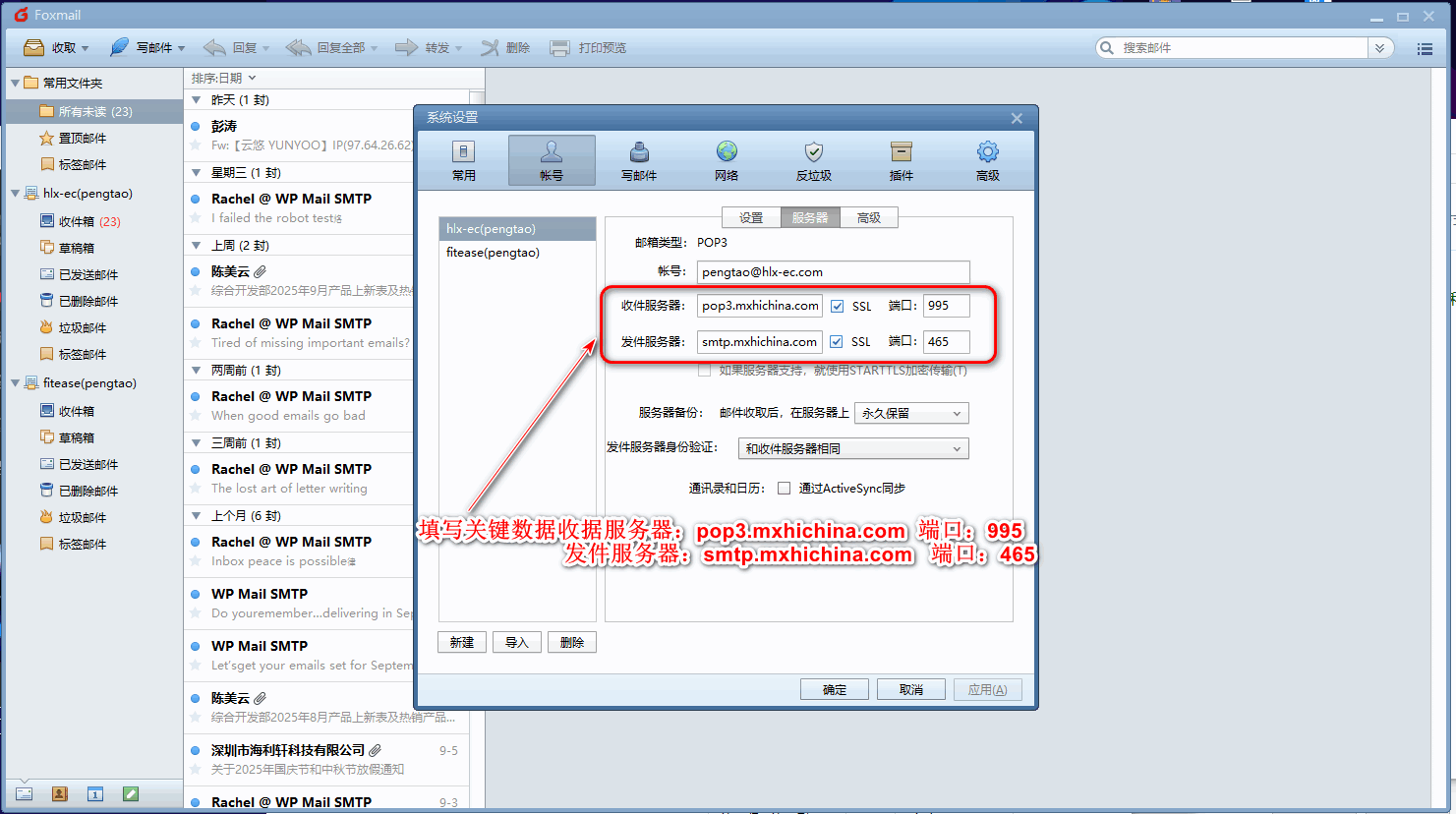Click the 确定 button
This screenshot has height=814, width=1456.
pyautogui.click(x=835, y=689)
